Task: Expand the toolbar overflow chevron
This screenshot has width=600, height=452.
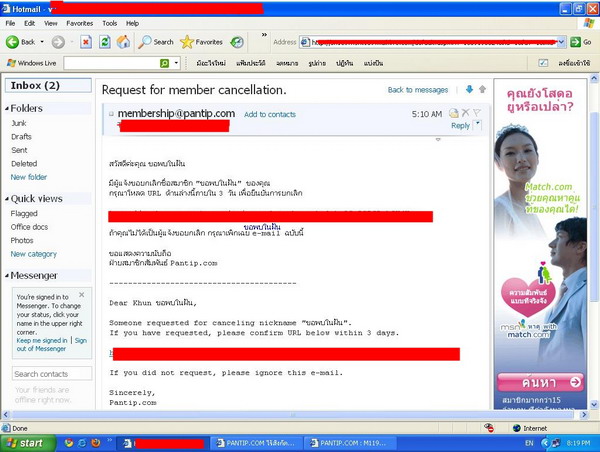Action: coord(264,35)
